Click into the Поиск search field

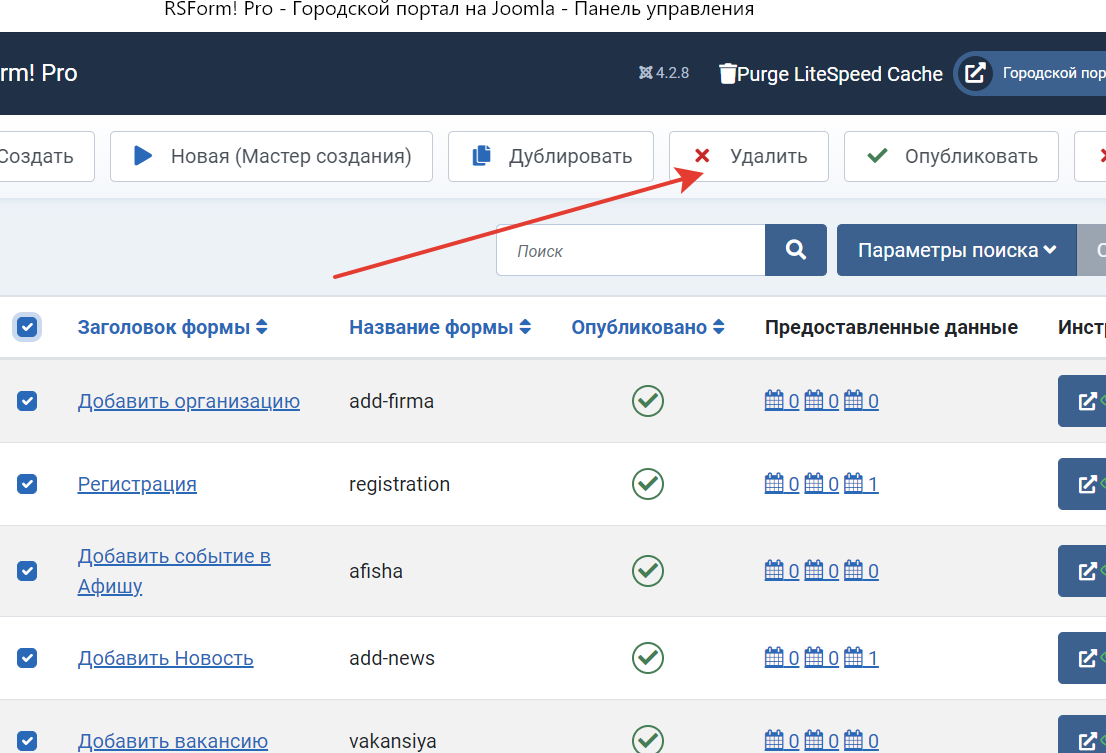pos(630,250)
